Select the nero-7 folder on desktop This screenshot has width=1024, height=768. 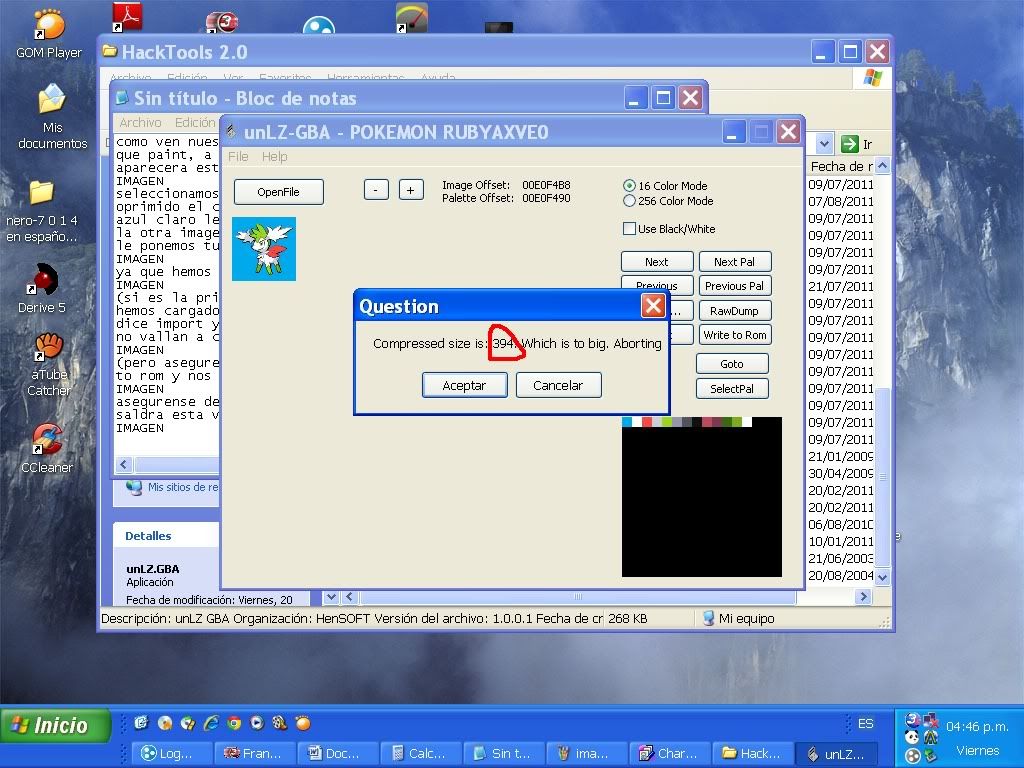tap(41, 210)
